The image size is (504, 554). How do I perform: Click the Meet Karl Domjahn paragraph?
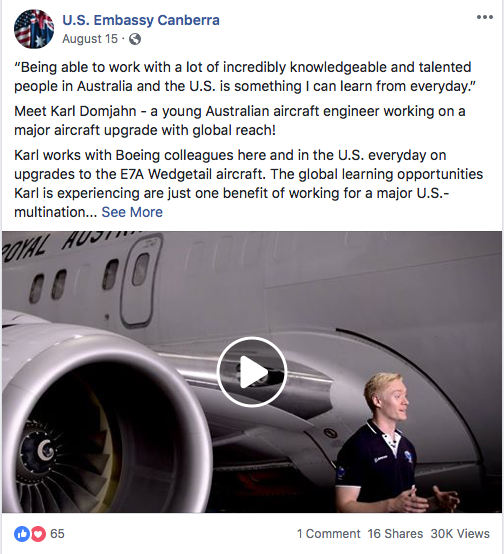pos(240,120)
